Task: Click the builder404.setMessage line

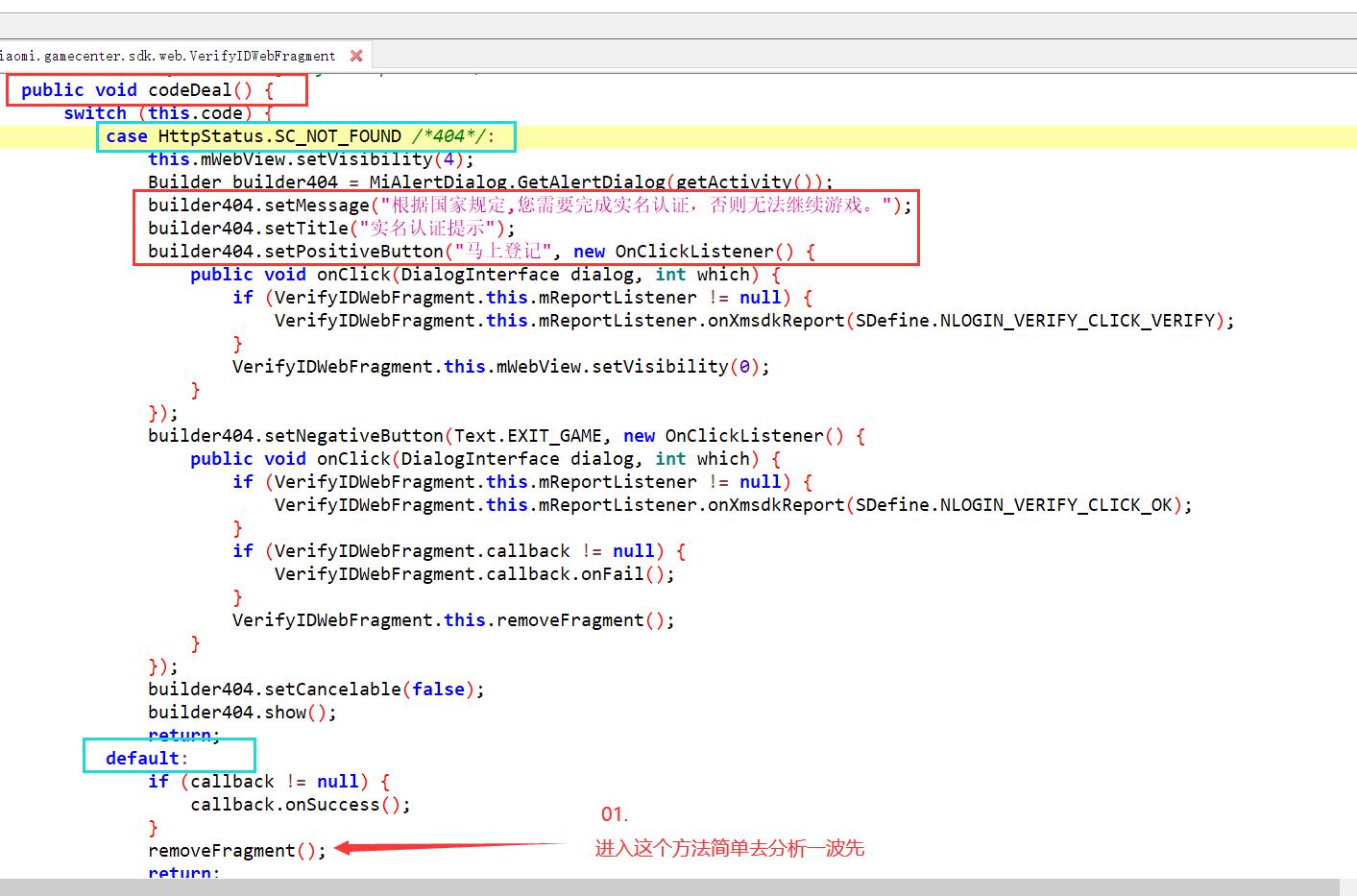Action: [530, 206]
